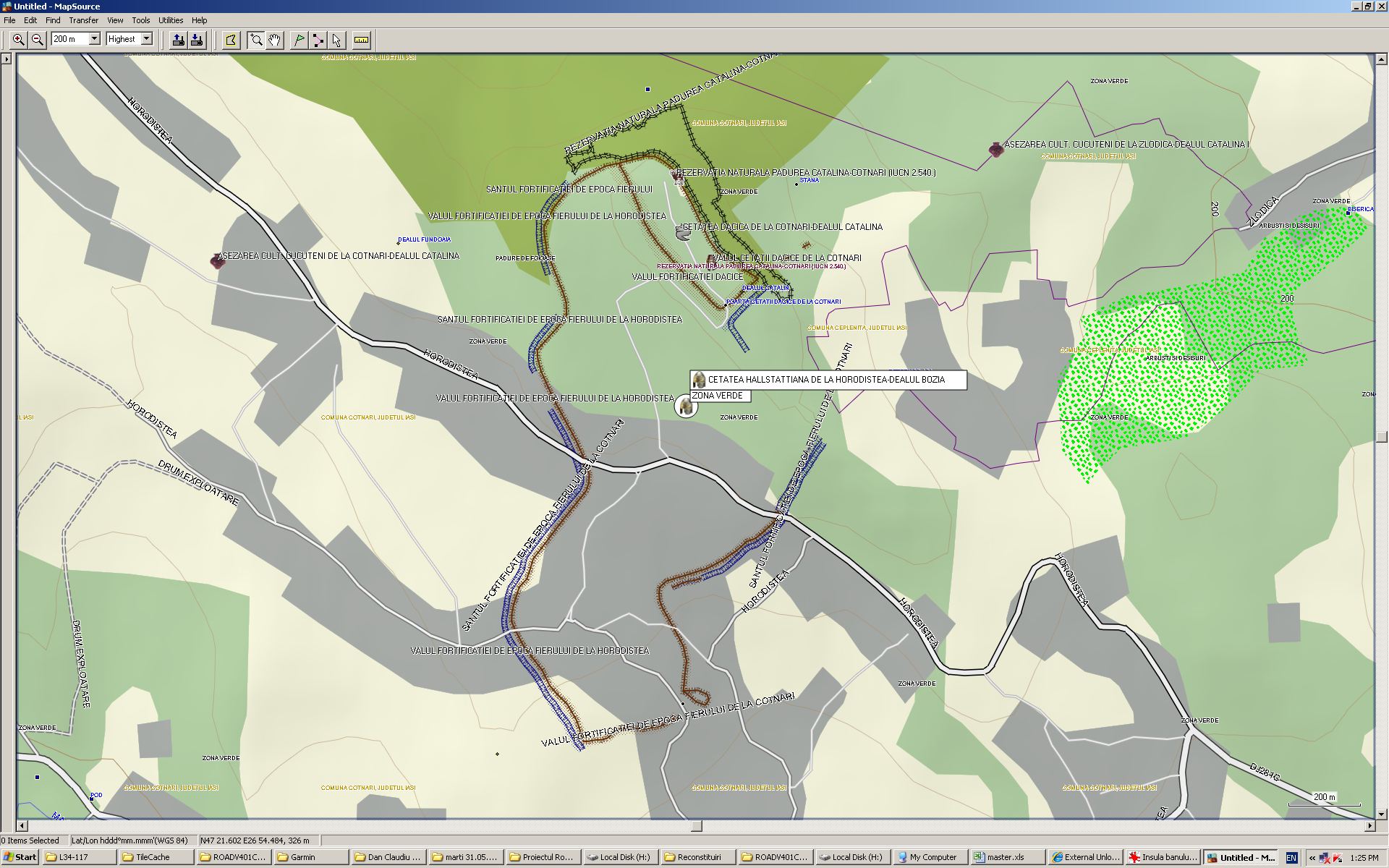The height and width of the screenshot is (868, 1389).
Task: Click the Receive from Device icon
Action: (x=197, y=40)
